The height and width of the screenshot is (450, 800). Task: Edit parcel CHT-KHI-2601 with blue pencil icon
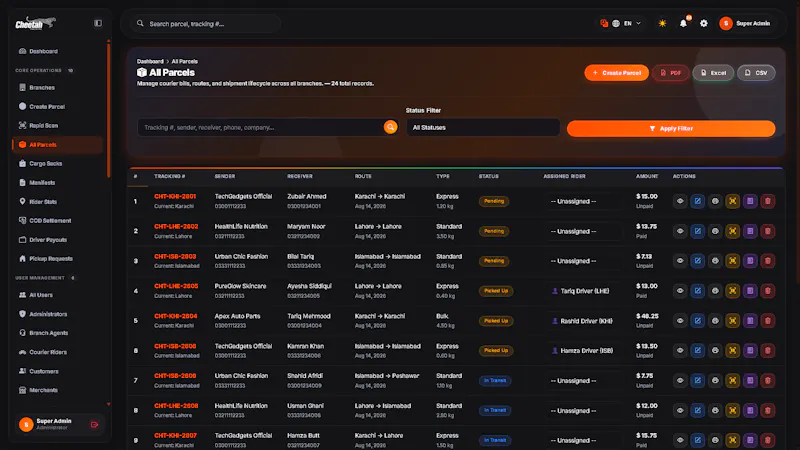697,201
